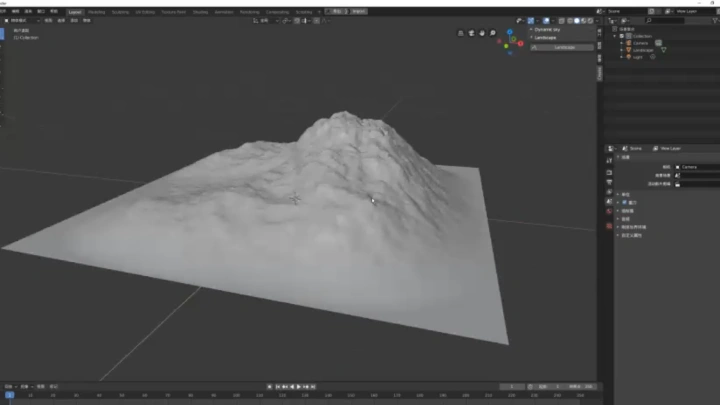Click the current frame number field

[x=512, y=387]
